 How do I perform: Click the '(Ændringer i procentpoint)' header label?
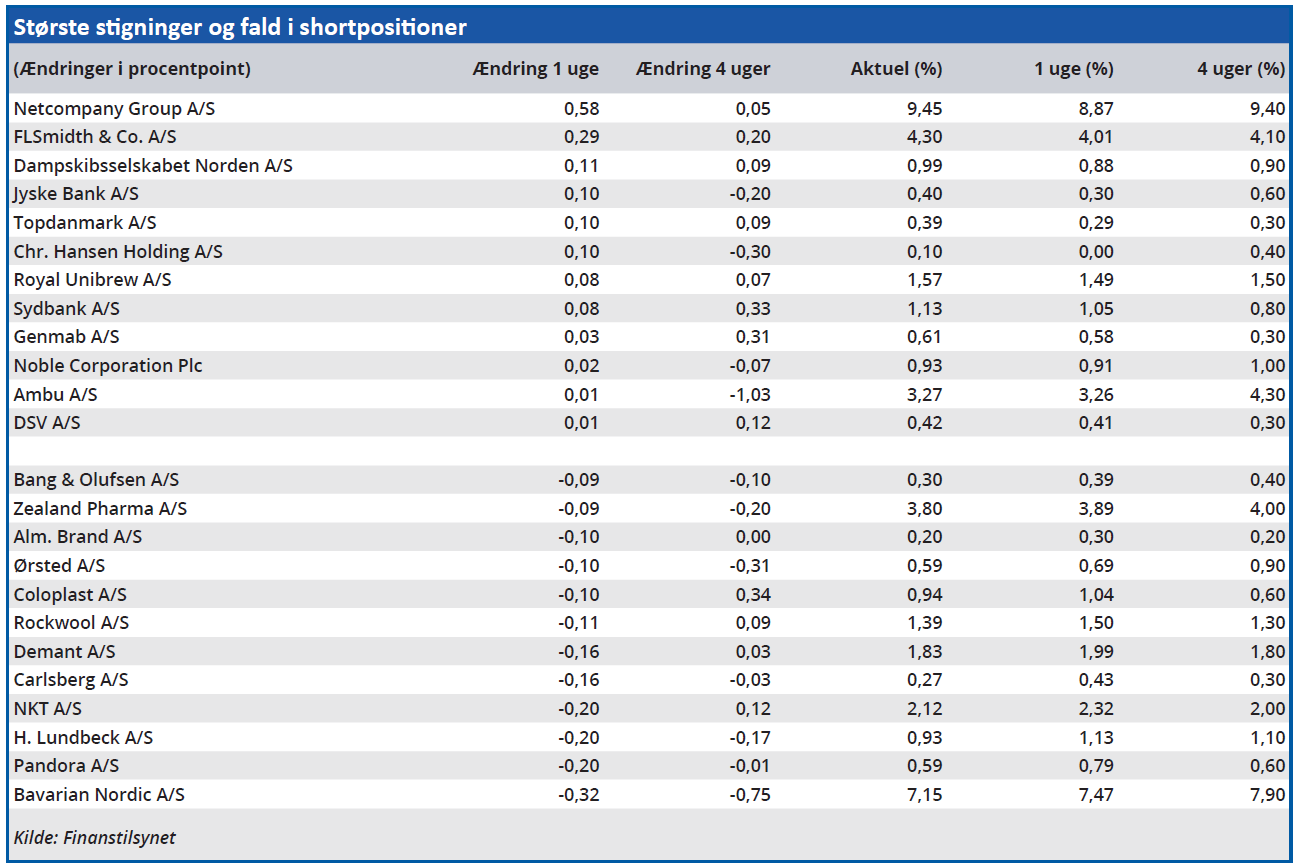pyautogui.click(x=132, y=69)
